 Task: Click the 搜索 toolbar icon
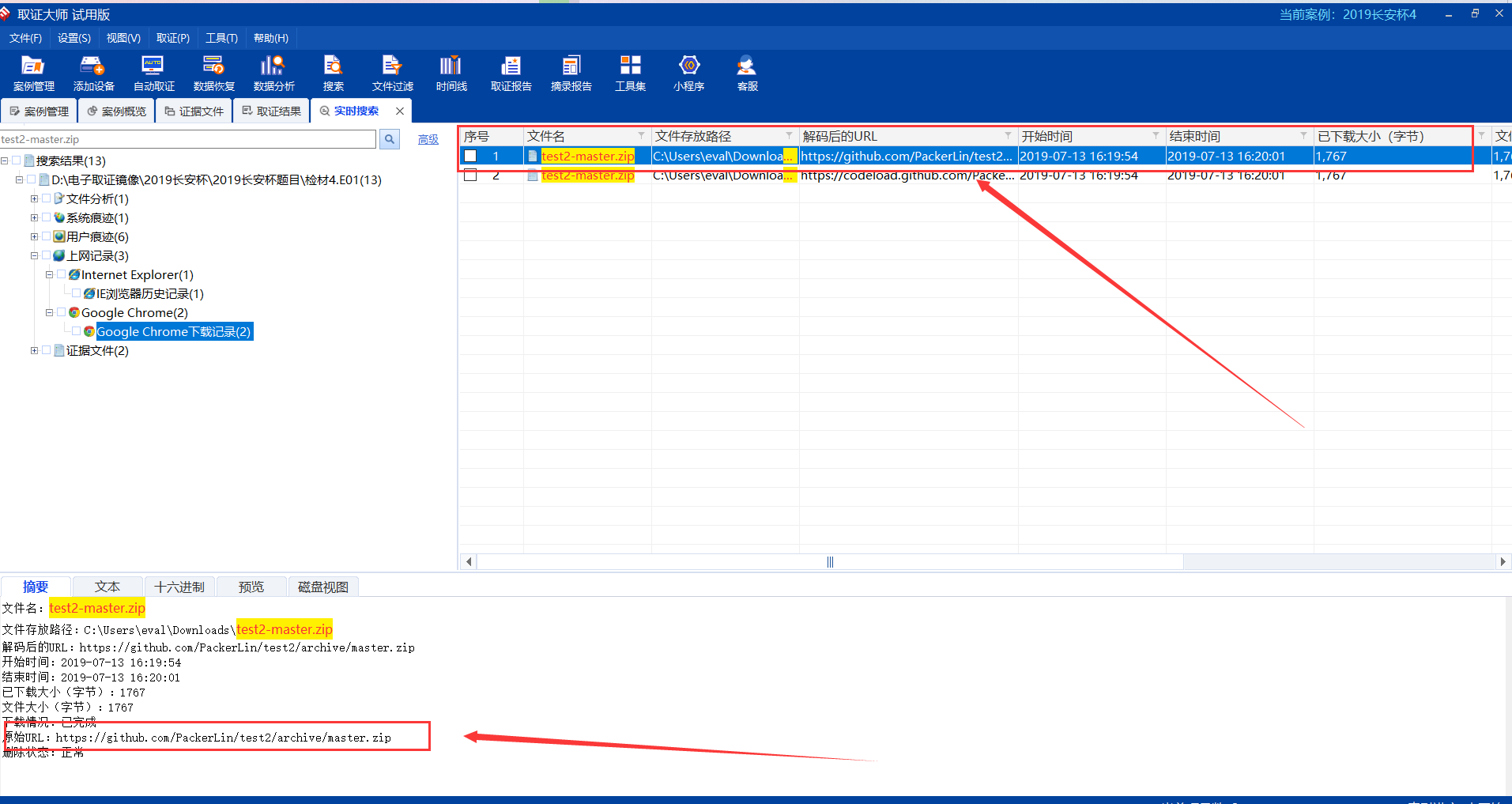tap(334, 74)
